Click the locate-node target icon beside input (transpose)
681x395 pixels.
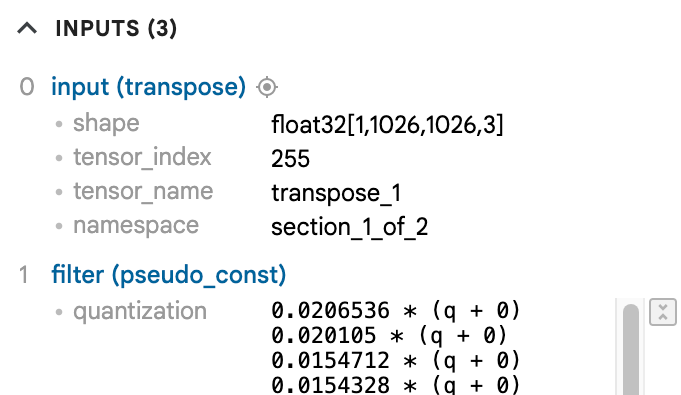coord(267,87)
